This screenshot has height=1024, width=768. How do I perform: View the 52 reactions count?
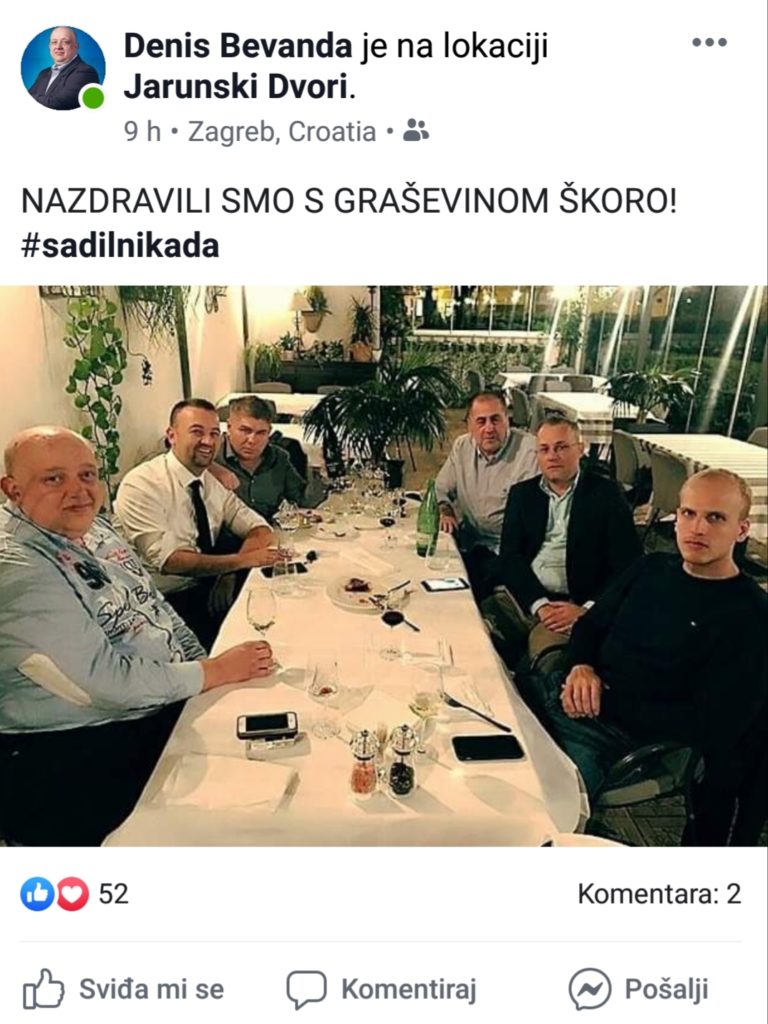point(114,894)
